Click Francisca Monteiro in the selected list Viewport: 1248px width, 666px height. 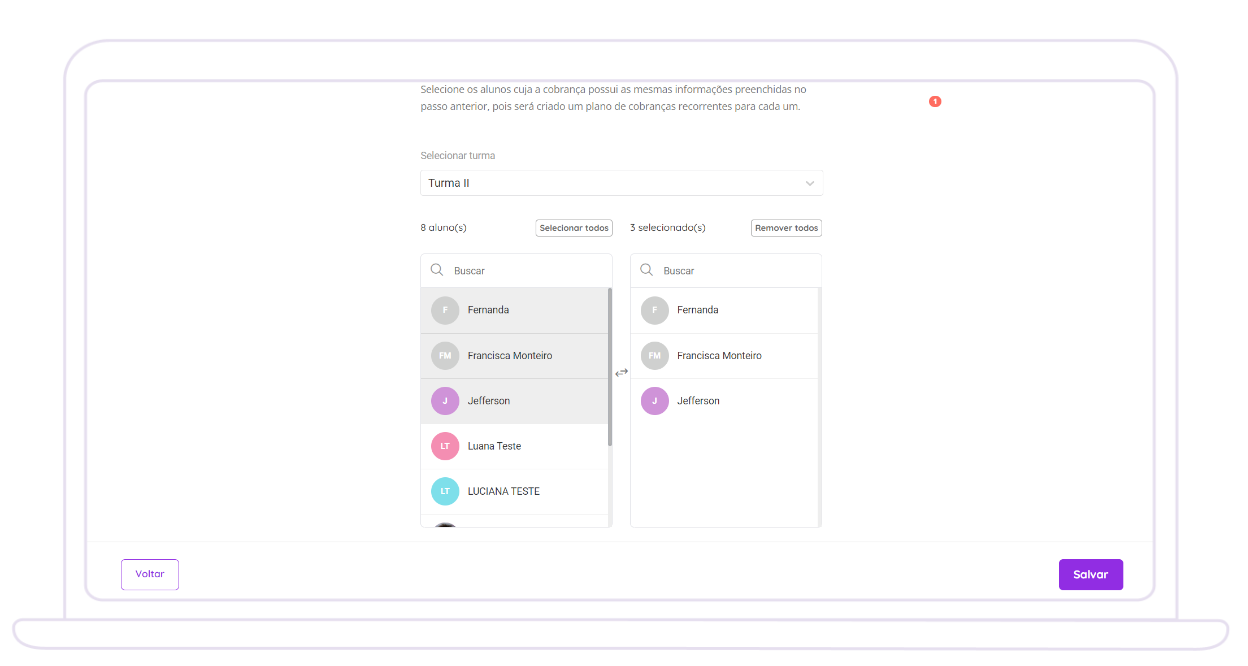[724, 356]
